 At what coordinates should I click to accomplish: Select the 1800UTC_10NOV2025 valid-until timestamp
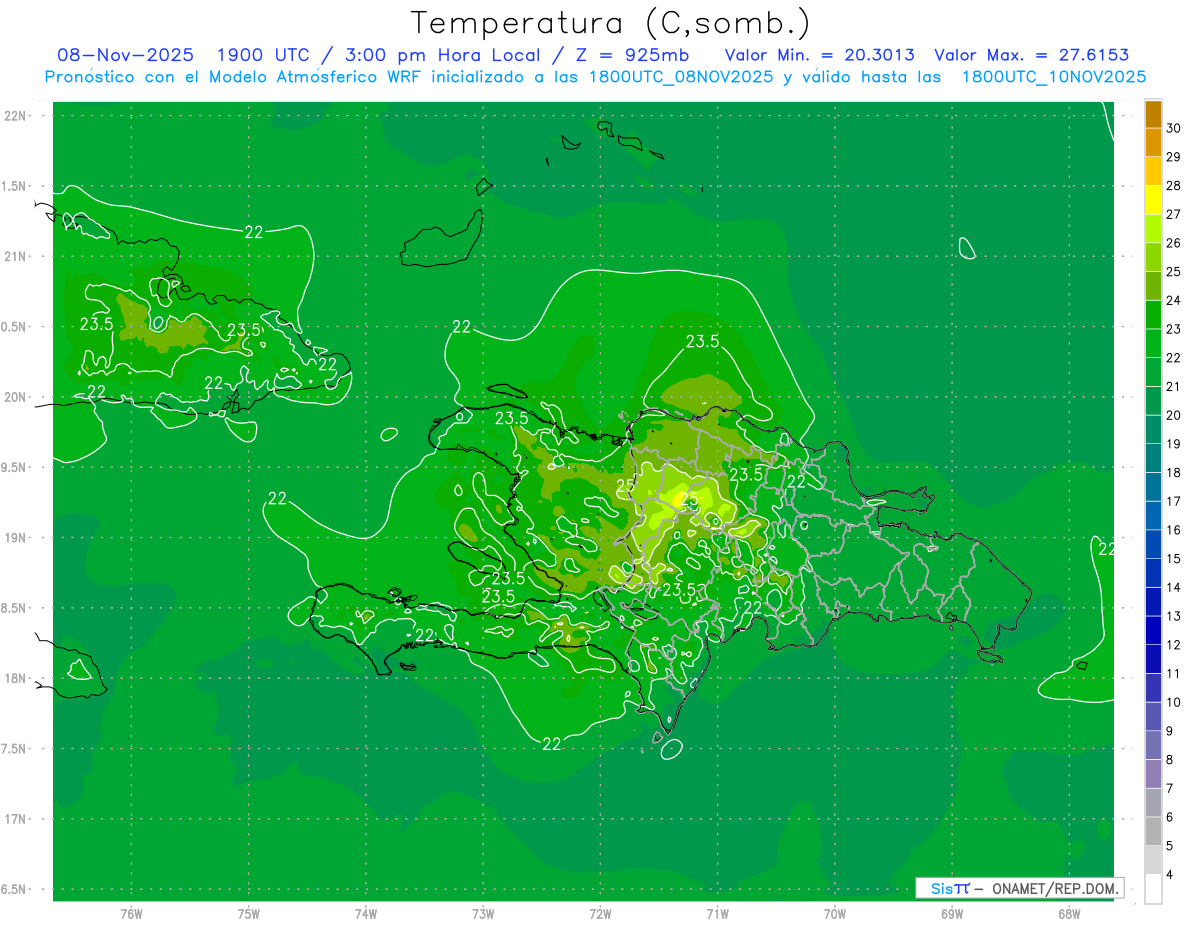[x=1053, y=77]
